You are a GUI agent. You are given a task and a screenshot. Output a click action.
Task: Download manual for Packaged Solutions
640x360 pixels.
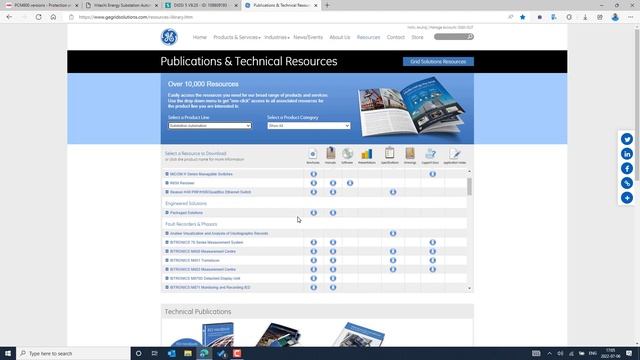point(333,213)
